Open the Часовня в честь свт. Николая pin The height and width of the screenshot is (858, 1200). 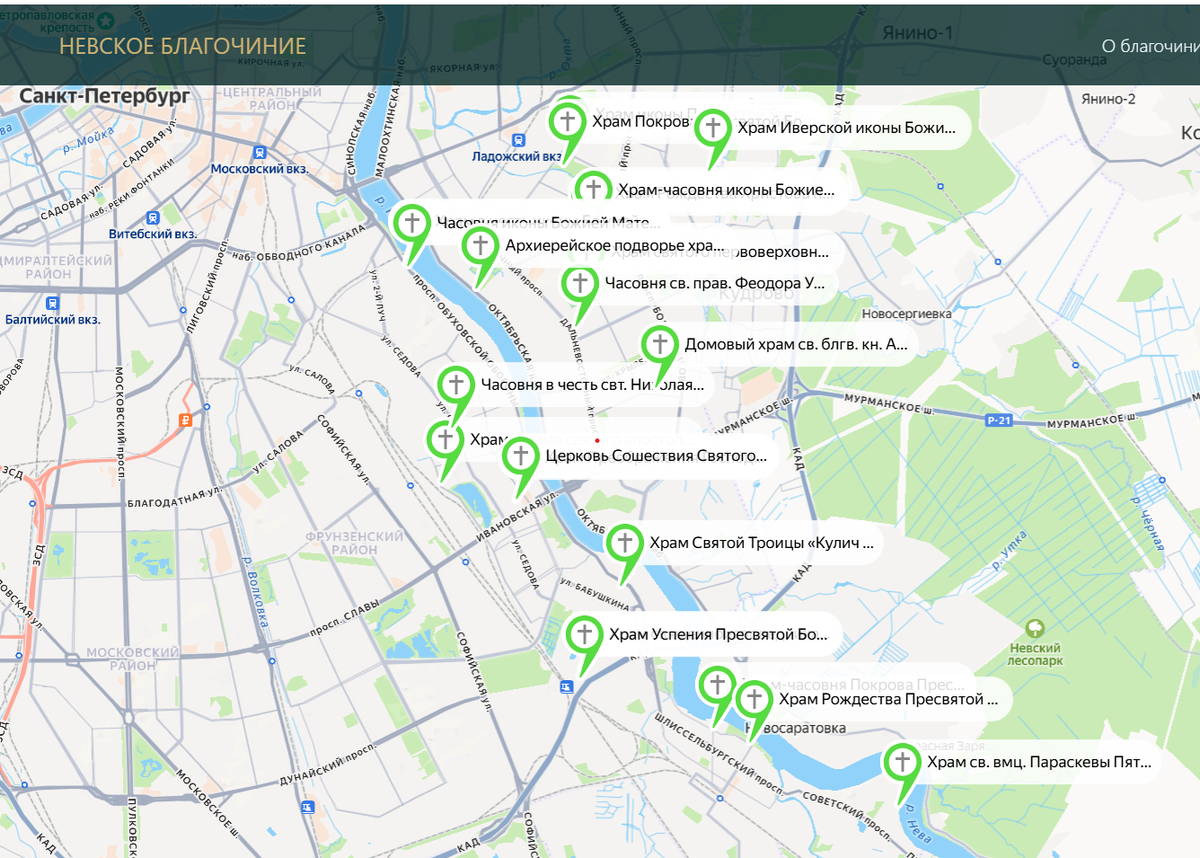pos(456,385)
